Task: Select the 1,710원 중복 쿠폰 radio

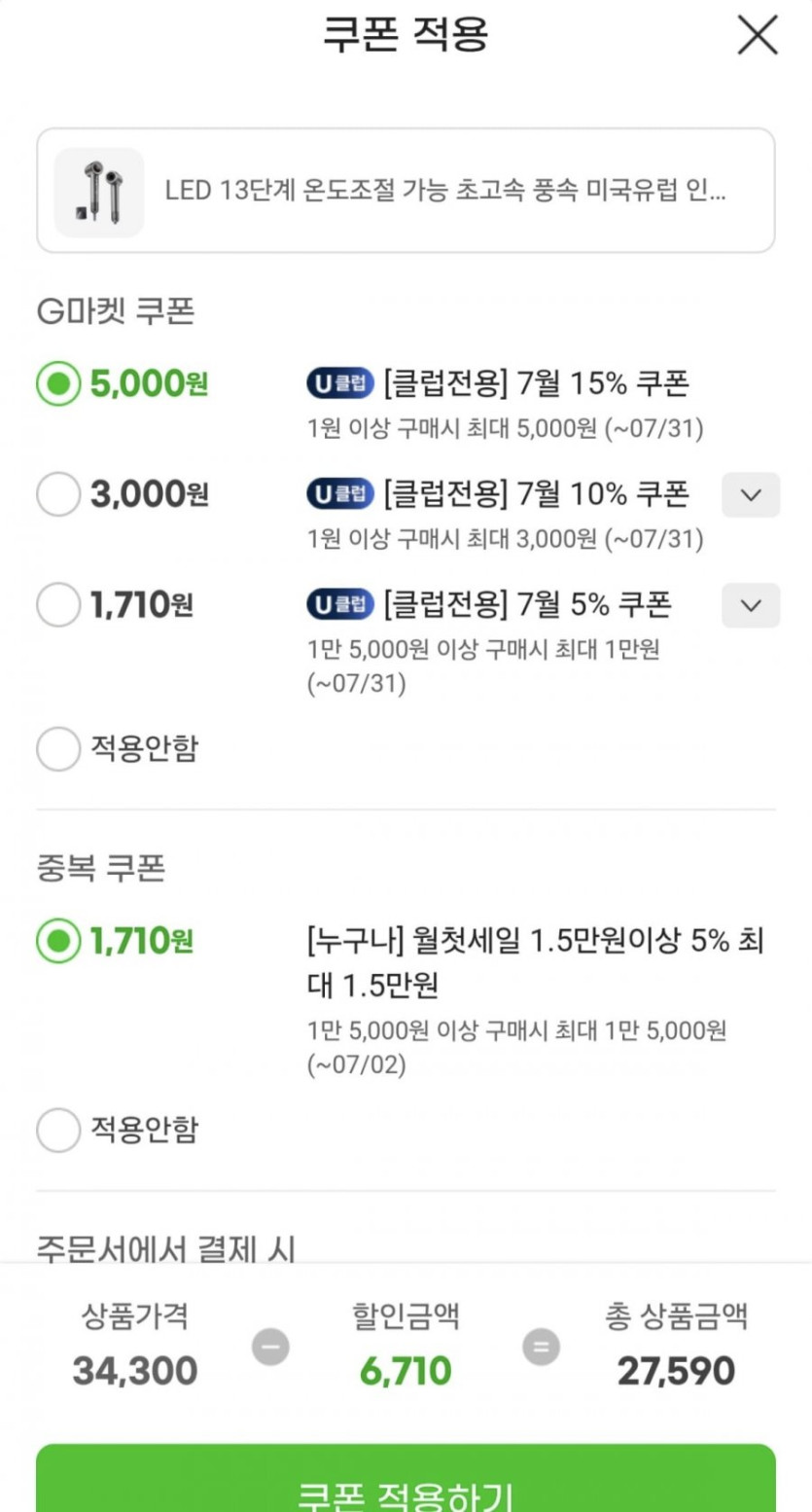Action: point(58,942)
